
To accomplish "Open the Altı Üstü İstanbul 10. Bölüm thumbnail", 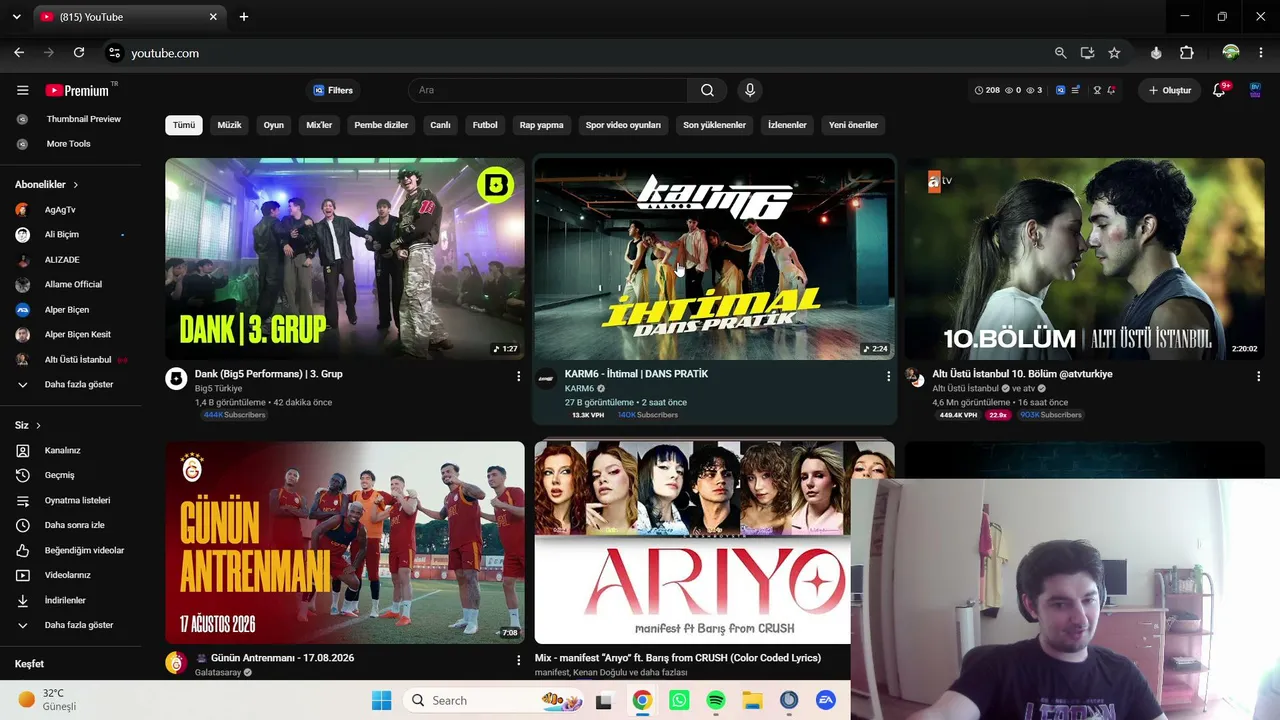I will 1085,259.
